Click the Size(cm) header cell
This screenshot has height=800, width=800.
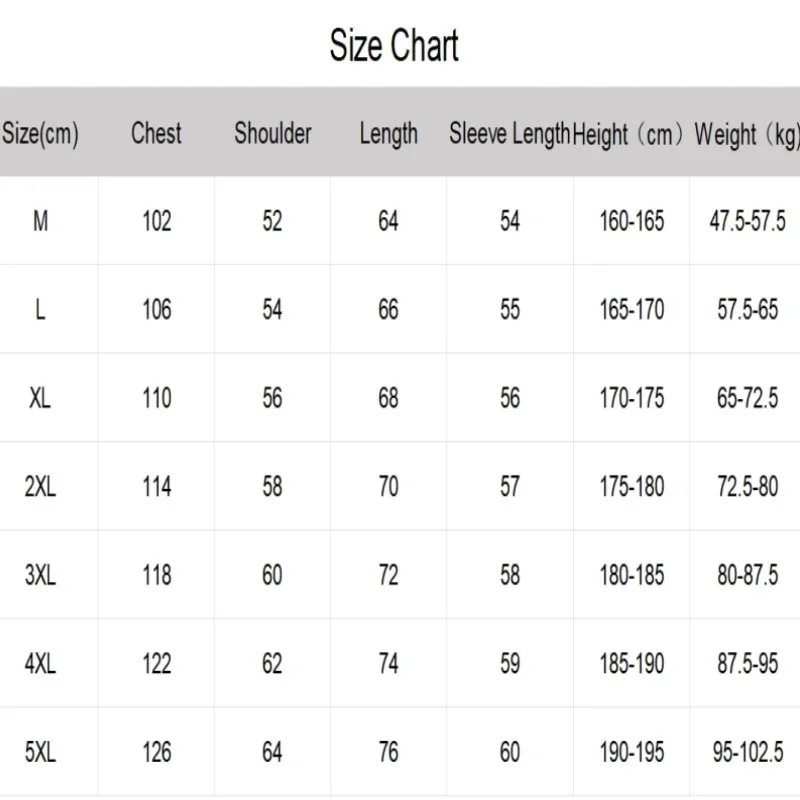pos(40,134)
